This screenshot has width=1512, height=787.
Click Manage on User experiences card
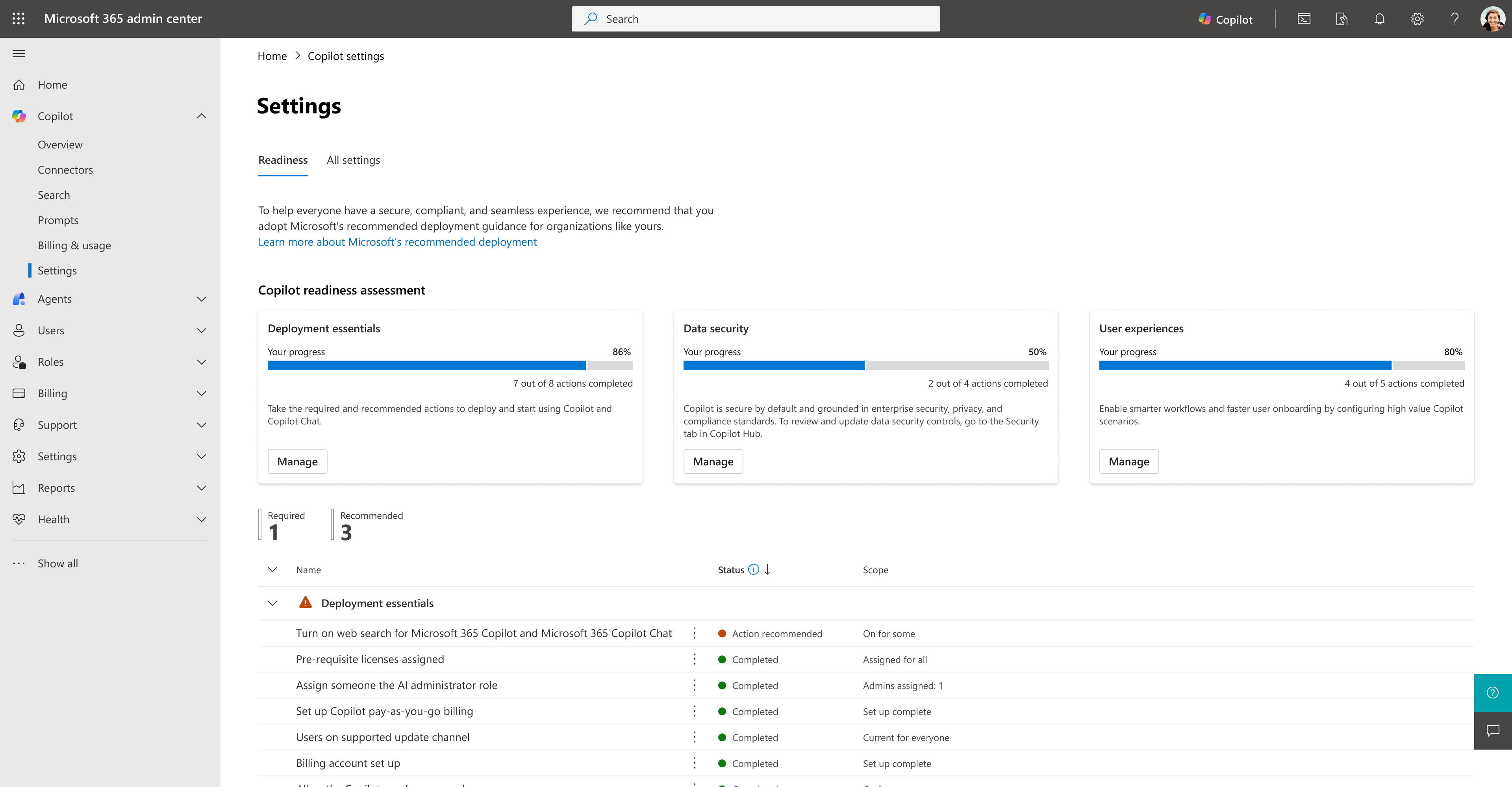click(x=1129, y=461)
